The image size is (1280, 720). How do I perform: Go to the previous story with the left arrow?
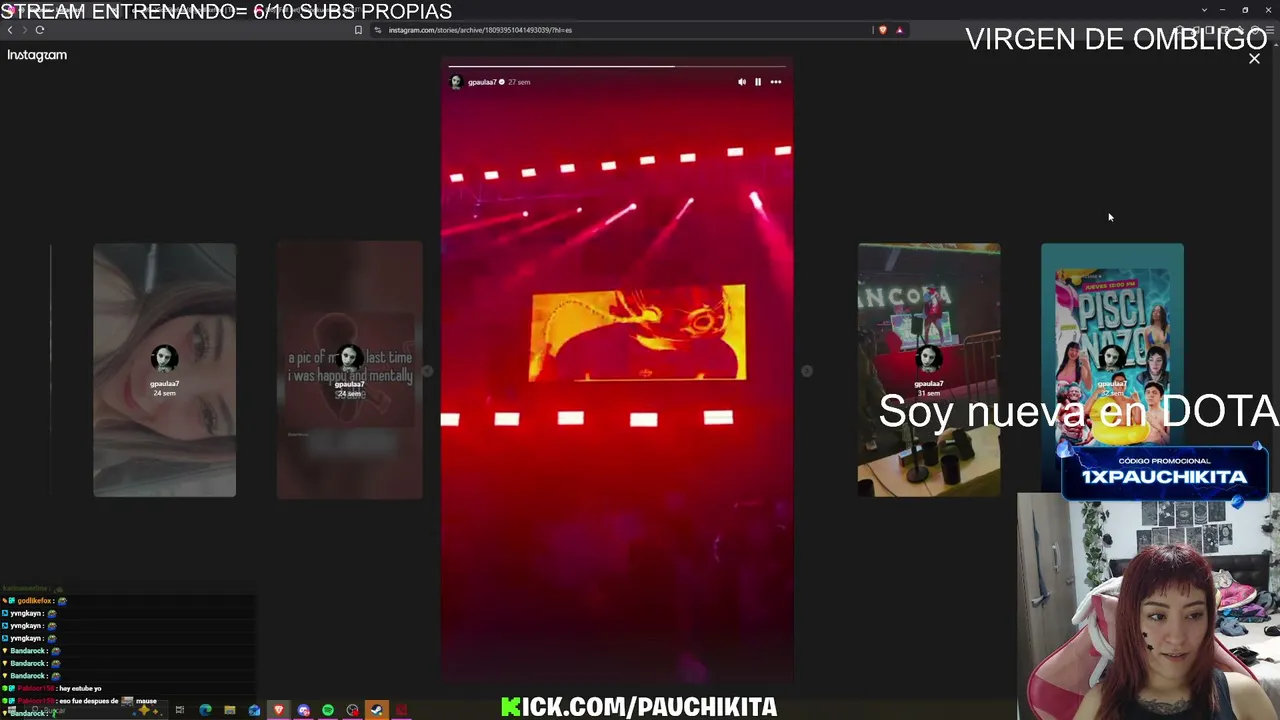[427, 371]
